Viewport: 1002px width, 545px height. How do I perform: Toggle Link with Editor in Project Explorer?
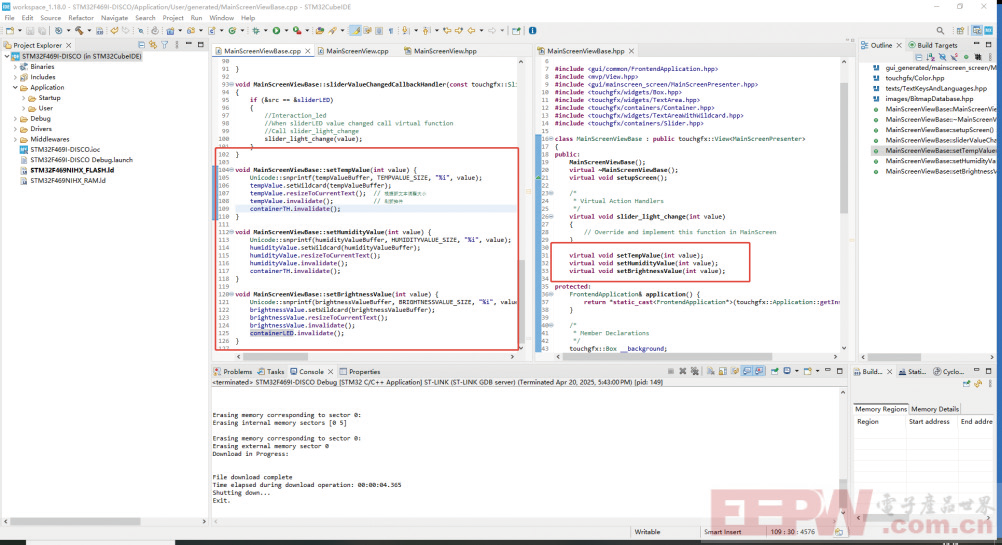(153, 45)
